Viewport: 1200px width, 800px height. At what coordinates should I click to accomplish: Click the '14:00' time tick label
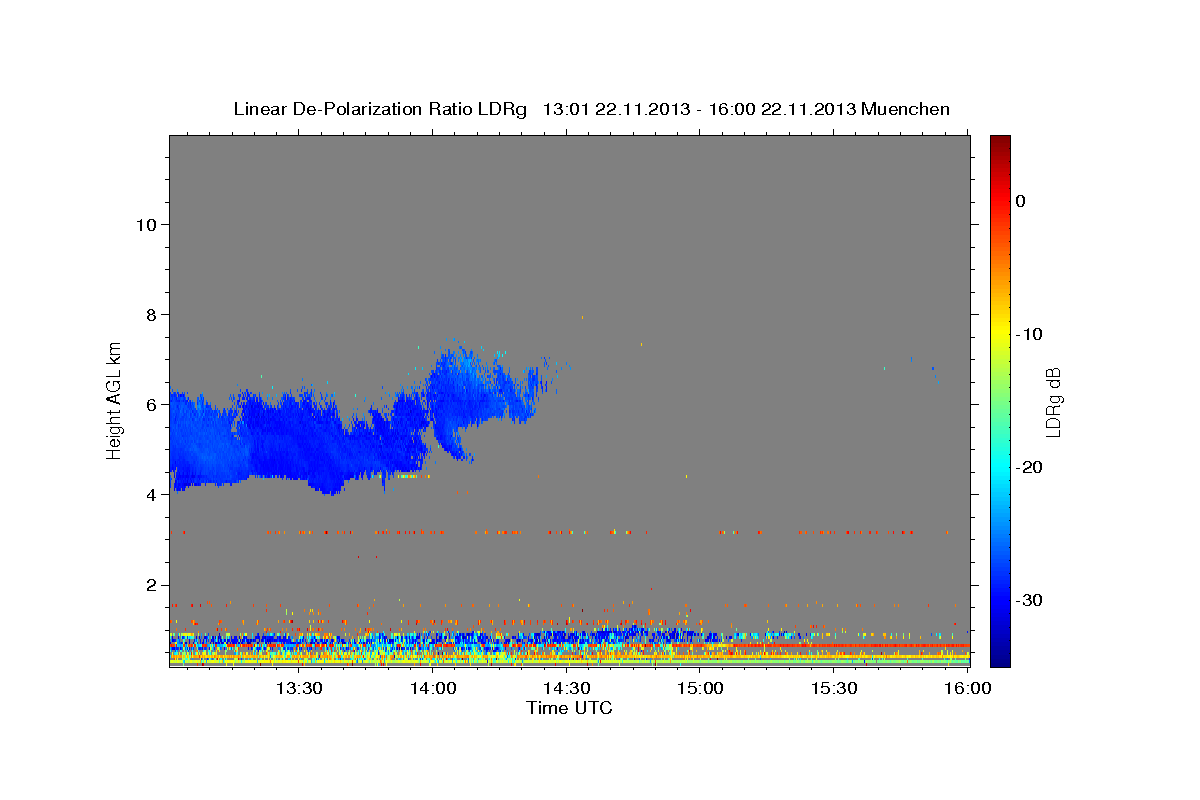pyautogui.click(x=432, y=688)
